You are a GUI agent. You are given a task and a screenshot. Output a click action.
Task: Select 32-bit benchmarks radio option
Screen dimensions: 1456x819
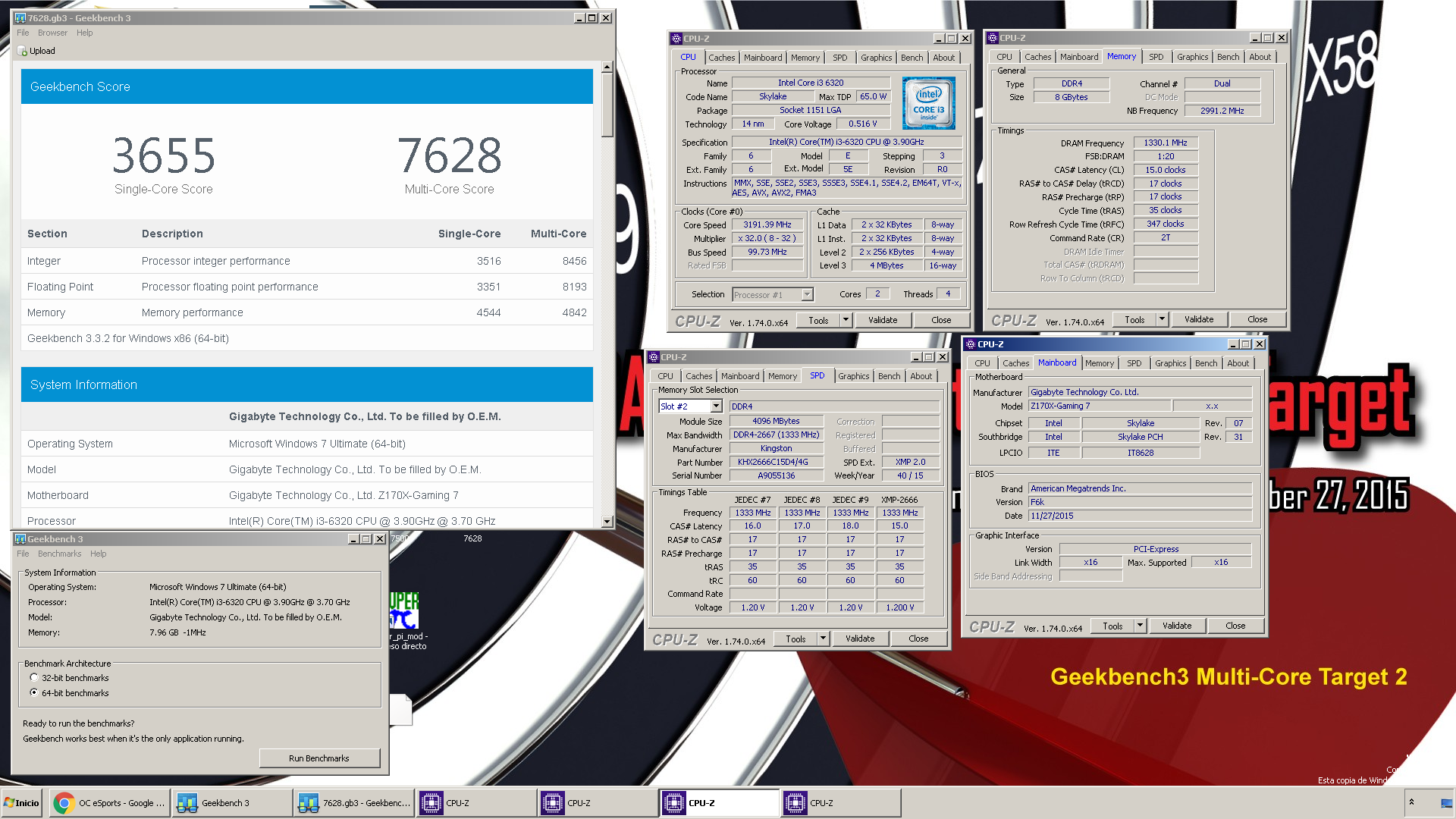point(34,678)
